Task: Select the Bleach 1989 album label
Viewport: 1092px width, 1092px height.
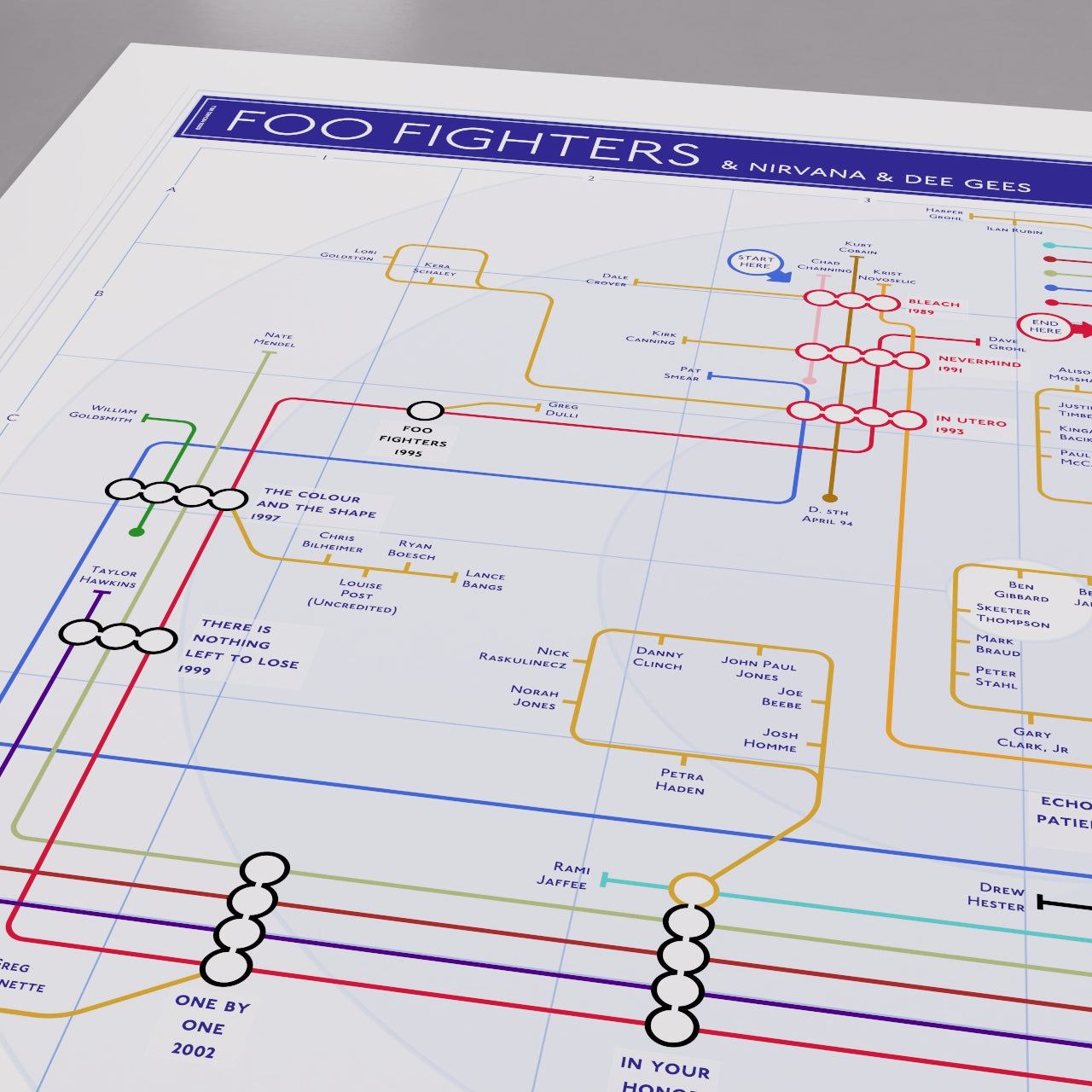Action: [933, 306]
